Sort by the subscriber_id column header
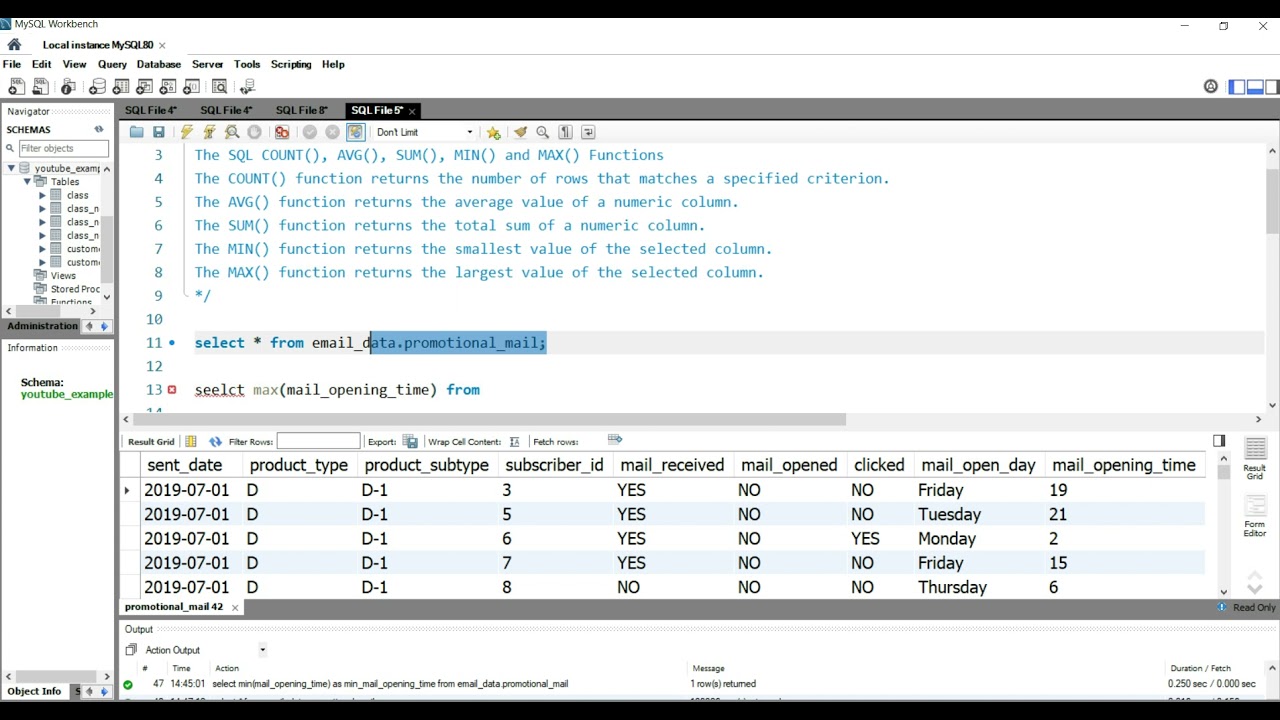The width and height of the screenshot is (1280, 720). (554, 465)
